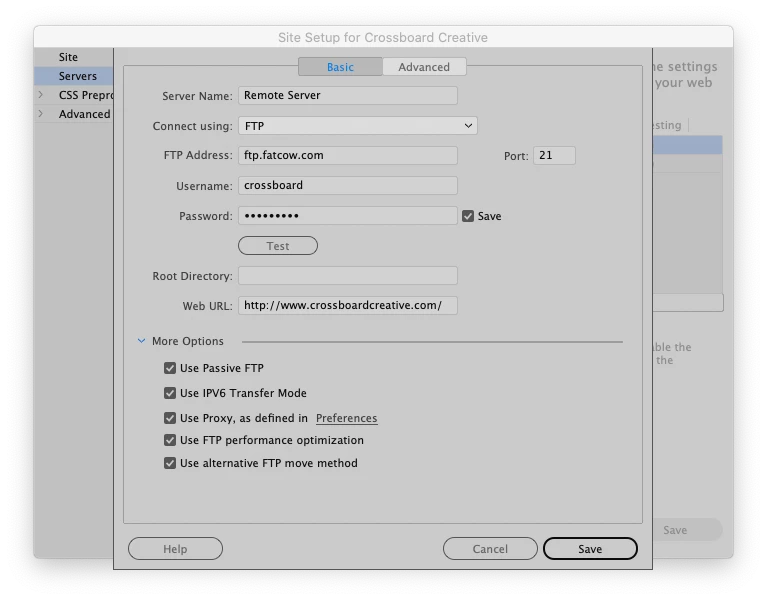Click the Cancel button
767x600 pixels.
[x=490, y=549]
